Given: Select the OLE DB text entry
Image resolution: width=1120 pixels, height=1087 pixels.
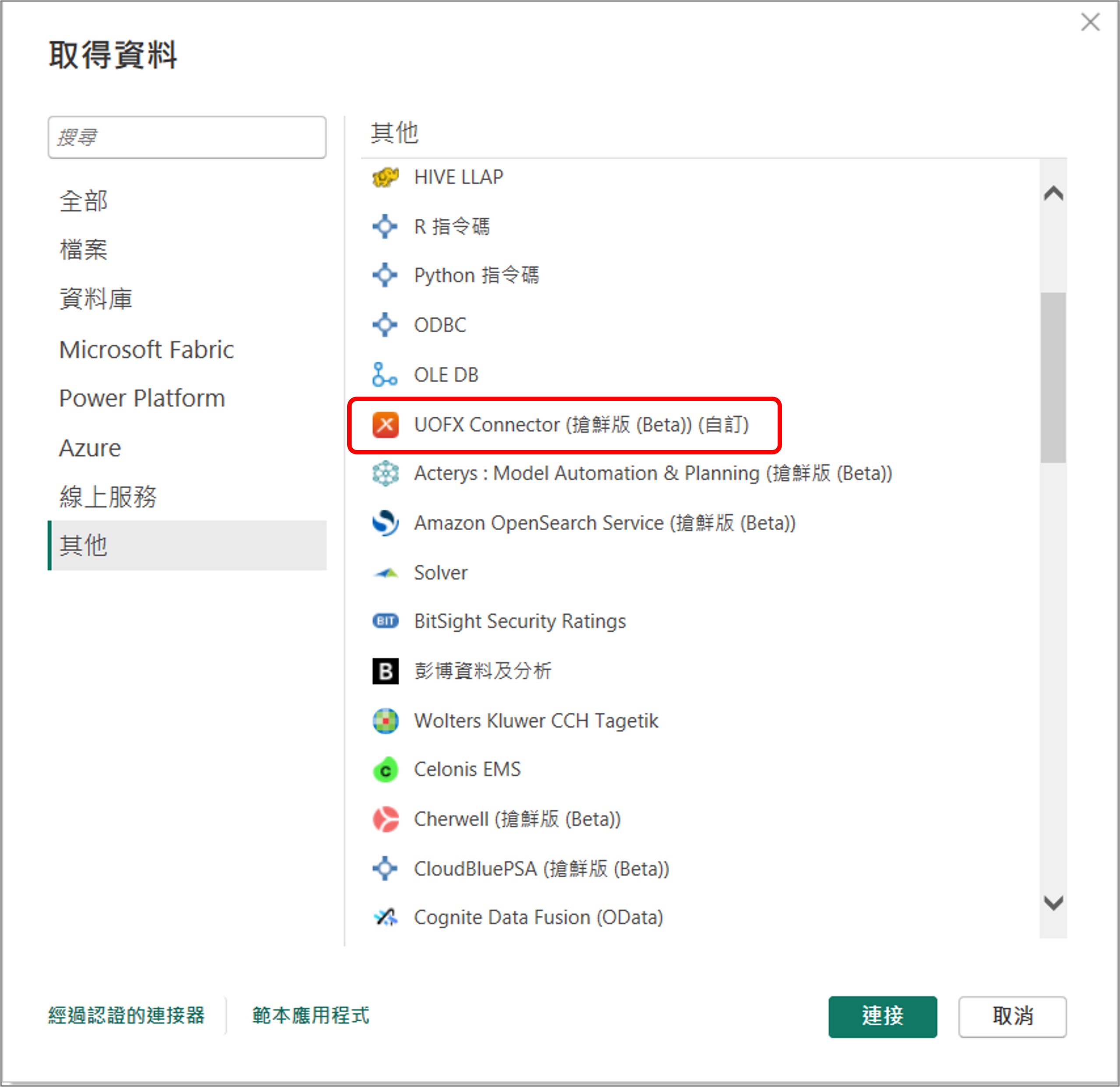Looking at the screenshot, I should click(446, 375).
